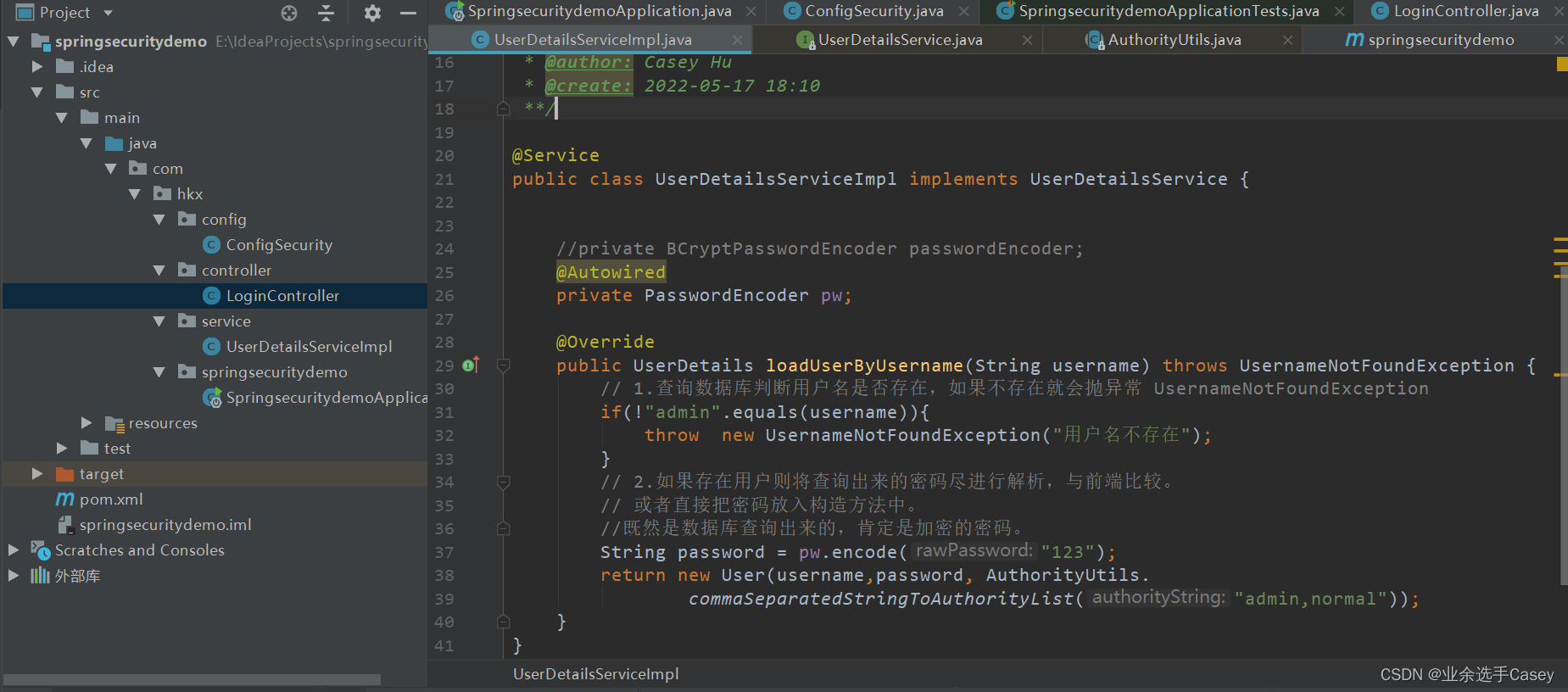Click line number 37 in gutter

pyautogui.click(x=444, y=552)
